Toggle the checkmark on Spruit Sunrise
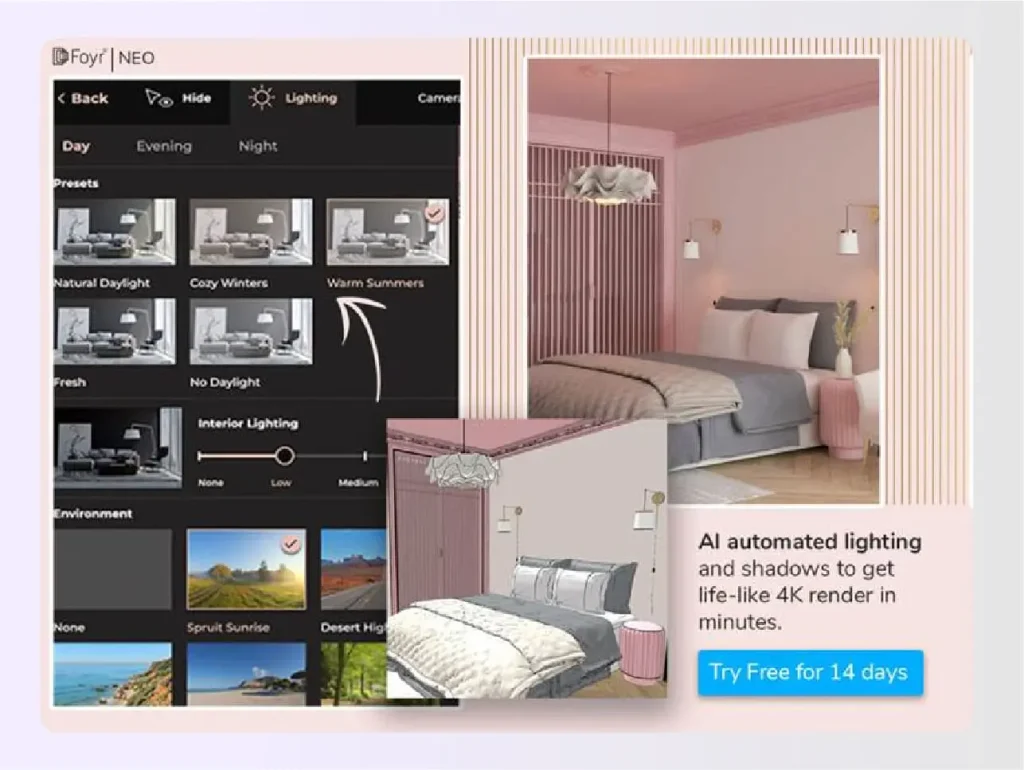This screenshot has height=770, width=1024. click(290, 543)
